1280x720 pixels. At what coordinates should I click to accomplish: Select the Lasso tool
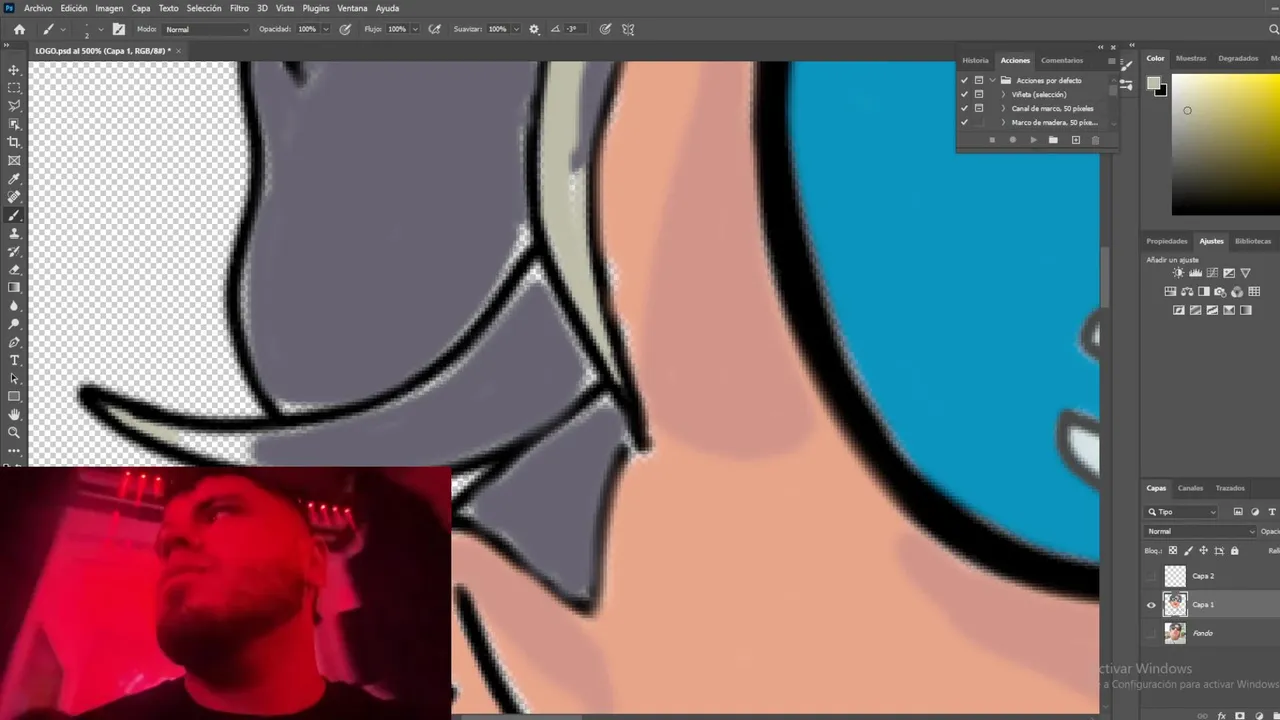point(14,106)
